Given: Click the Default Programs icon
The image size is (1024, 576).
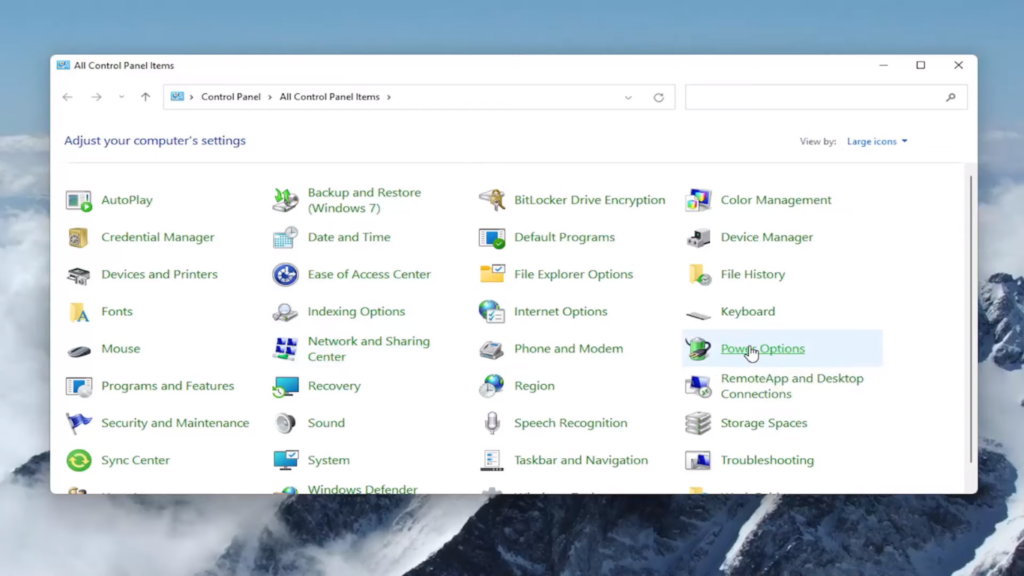Looking at the screenshot, I should click(x=492, y=238).
